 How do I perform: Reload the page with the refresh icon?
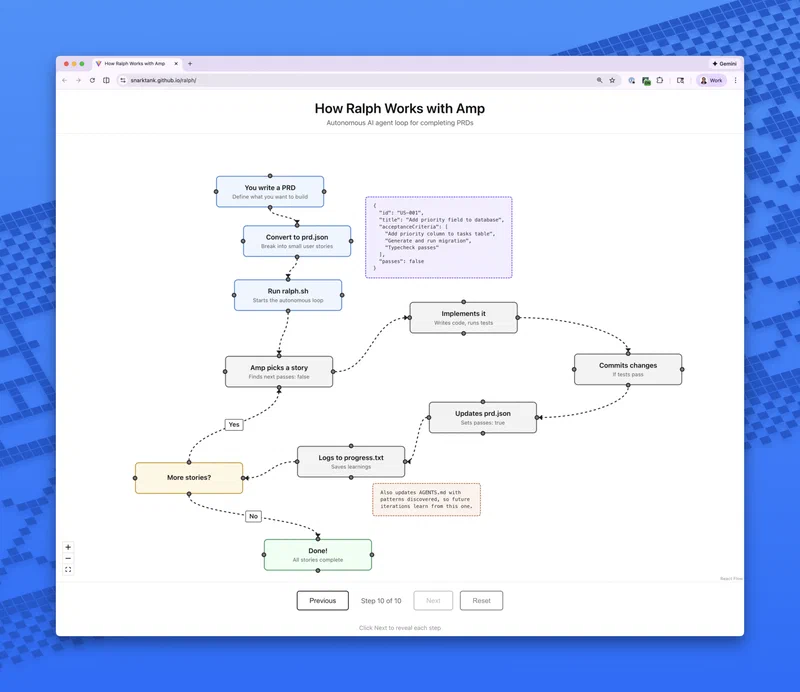93,80
